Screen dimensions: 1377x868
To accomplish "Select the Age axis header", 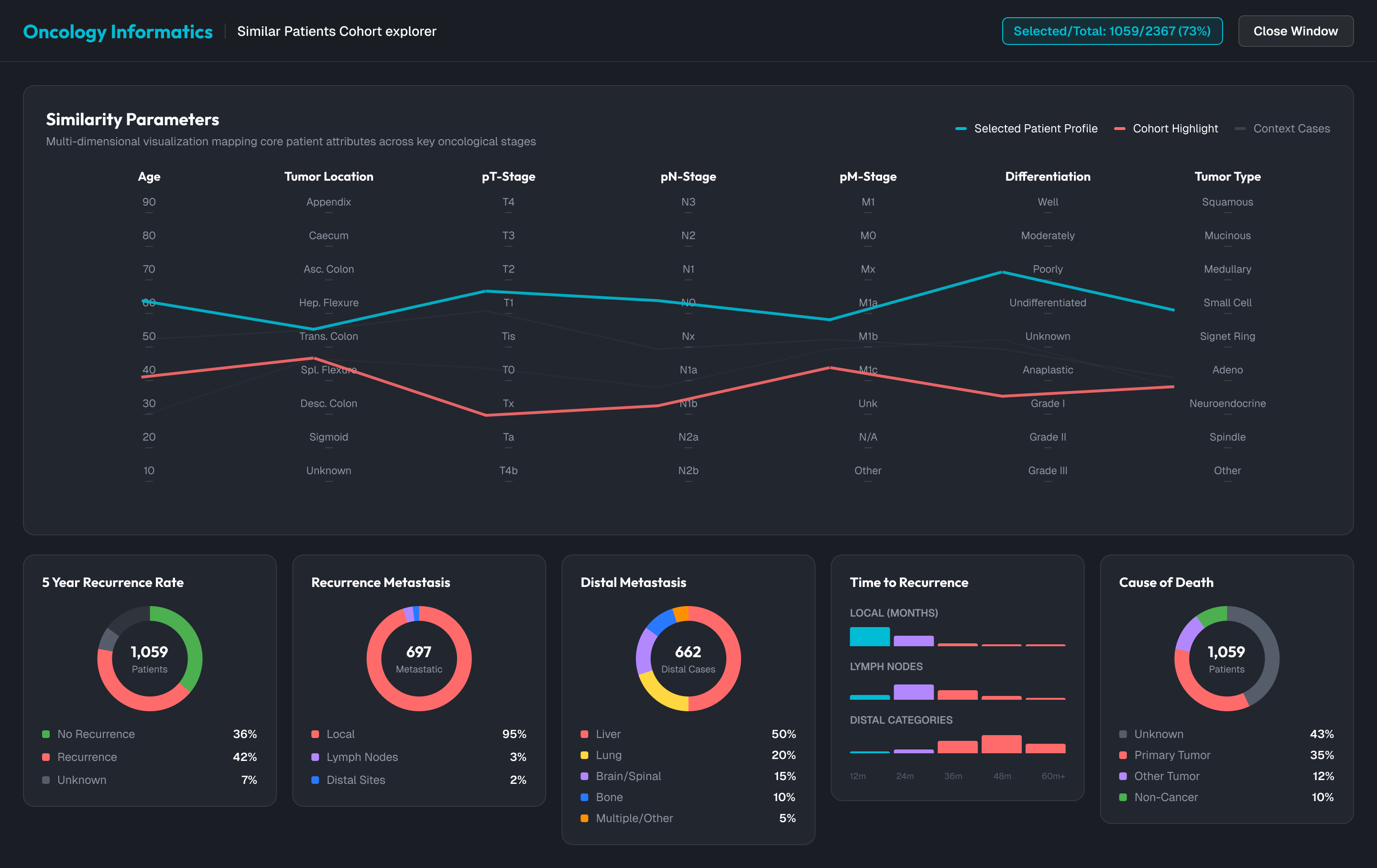I will 149,177.
